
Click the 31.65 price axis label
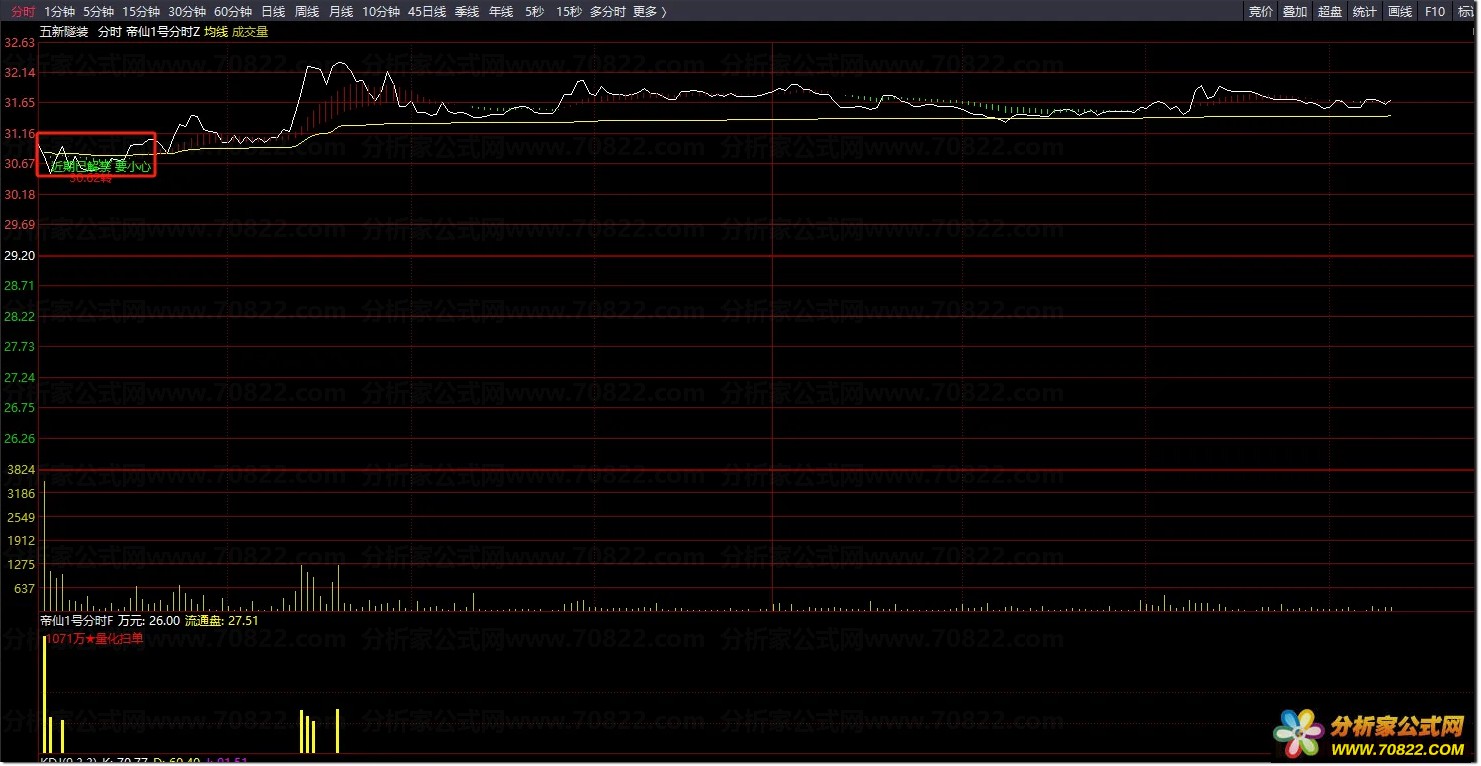click(20, 103)
